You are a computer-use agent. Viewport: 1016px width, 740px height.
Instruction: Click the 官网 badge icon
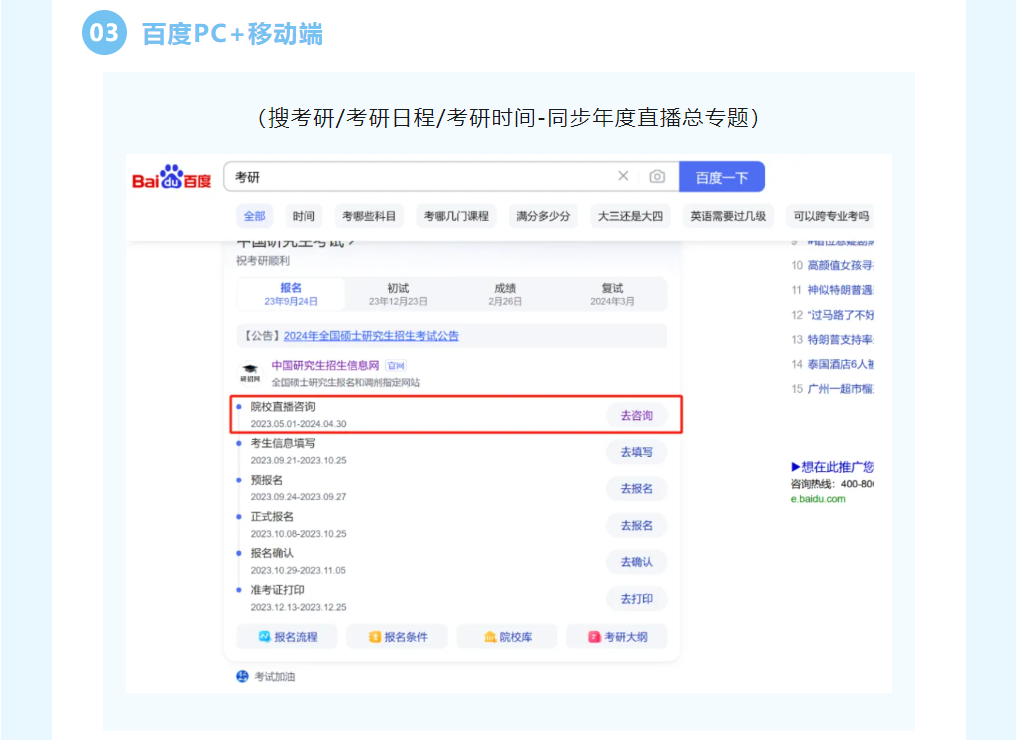396,365
